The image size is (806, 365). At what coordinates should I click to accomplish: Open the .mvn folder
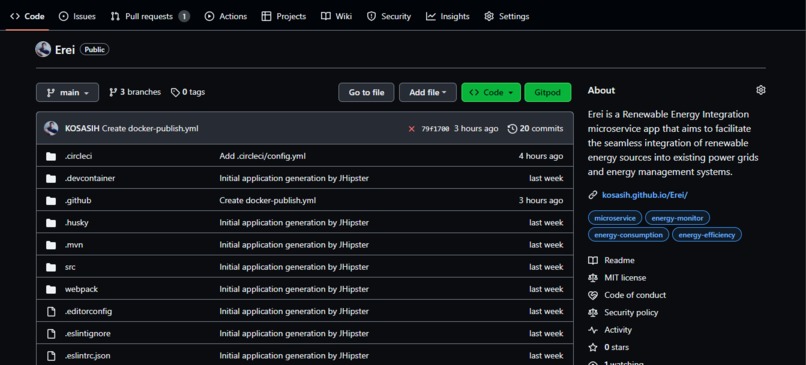(74, 245)
